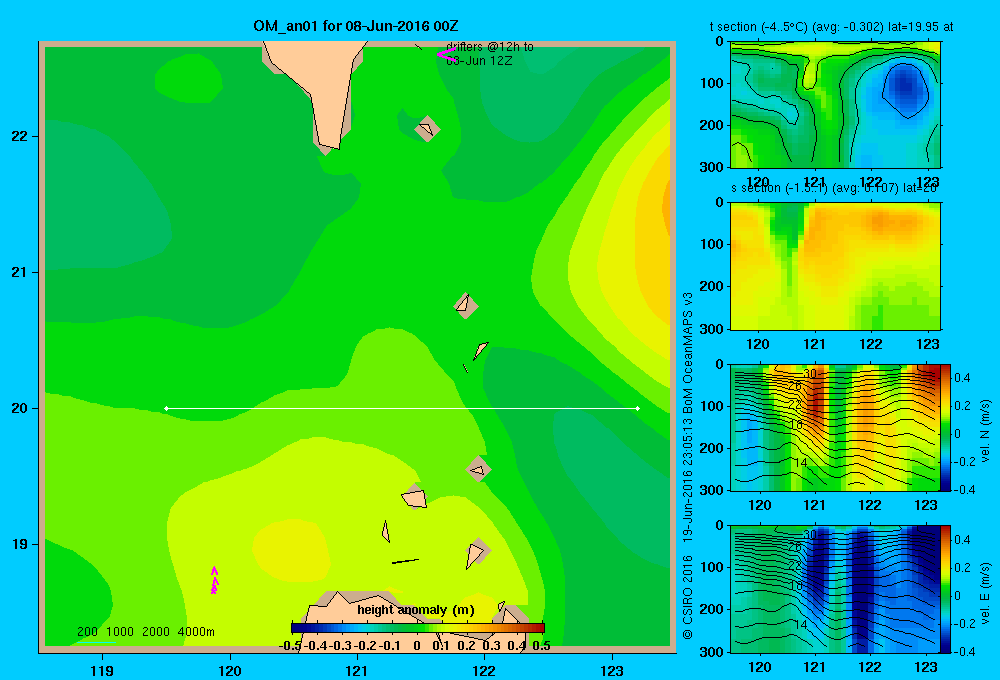Click the '200' depth legend entry
Image resolution: width=1000 pixels, height=680 pixels.
click(x=87, y=632)
